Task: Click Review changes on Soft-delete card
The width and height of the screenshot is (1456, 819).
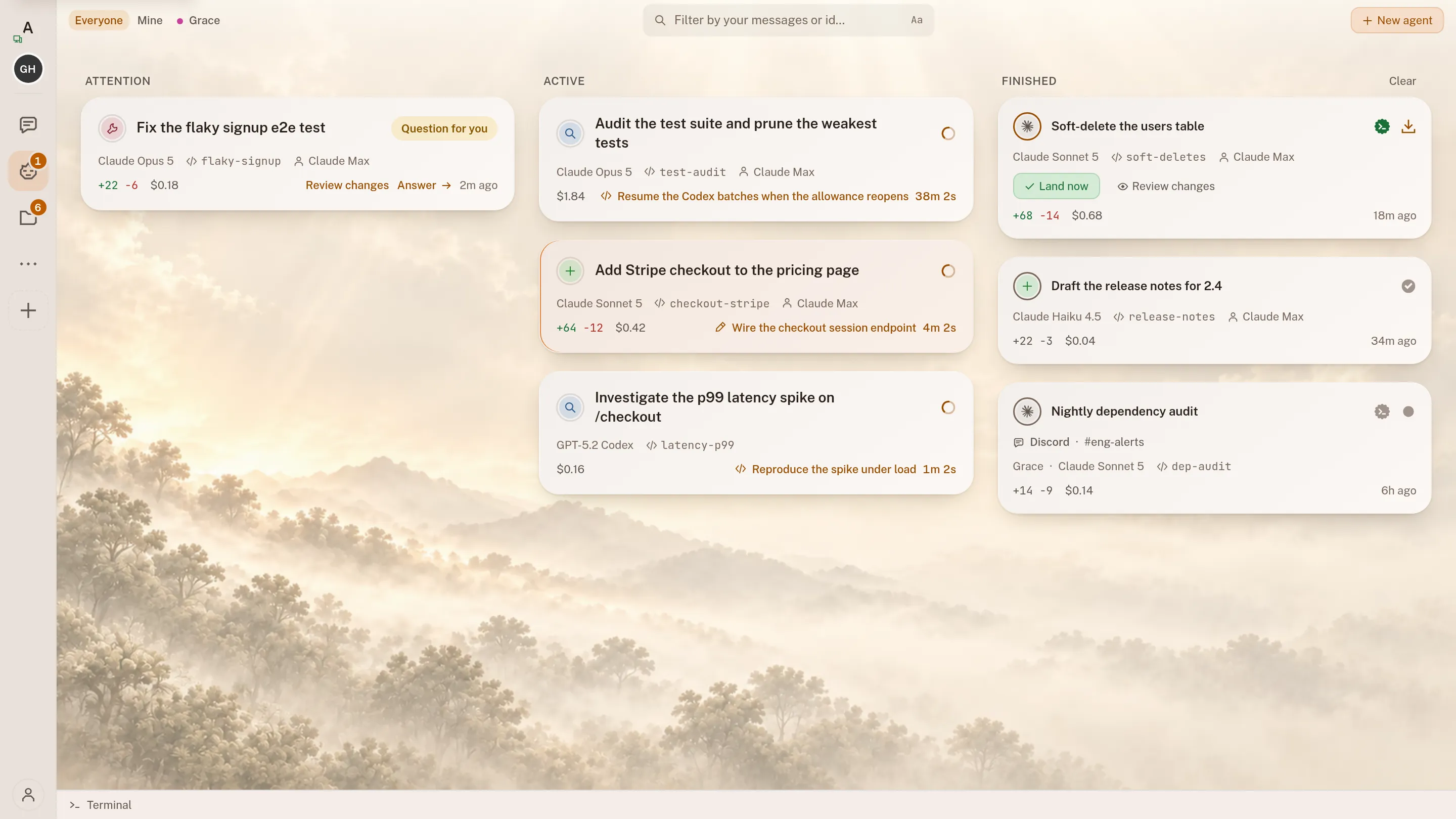Action: 1165,186
